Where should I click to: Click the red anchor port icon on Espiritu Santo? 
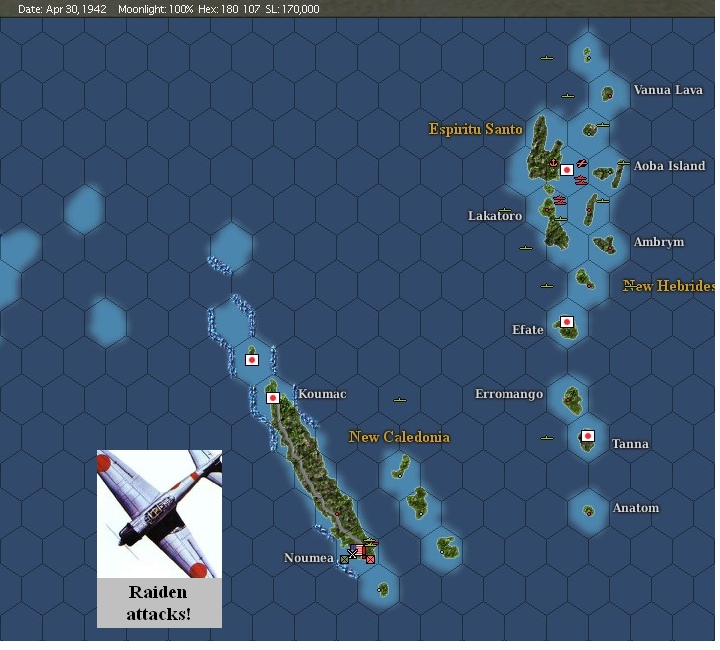click(554, 162)
